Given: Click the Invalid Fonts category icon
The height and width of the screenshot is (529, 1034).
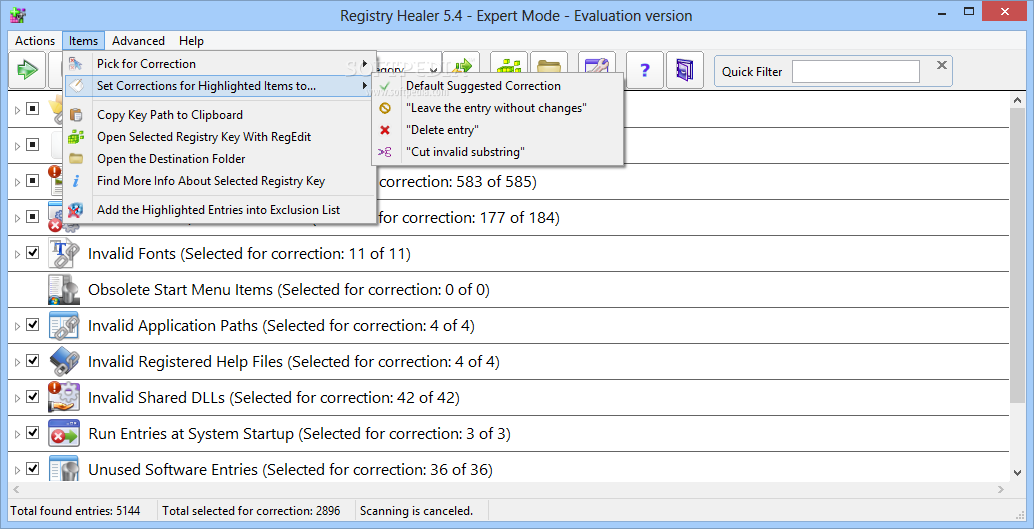Looking at the screenshot, I should coord(64,254).
